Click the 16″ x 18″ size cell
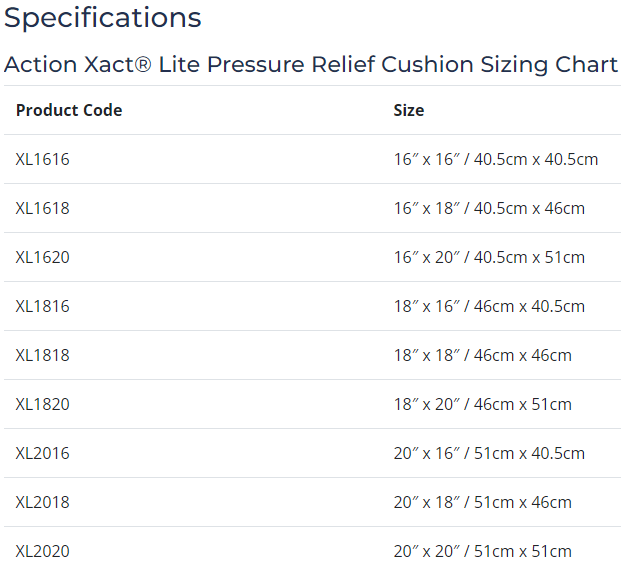 click(489, 208)
